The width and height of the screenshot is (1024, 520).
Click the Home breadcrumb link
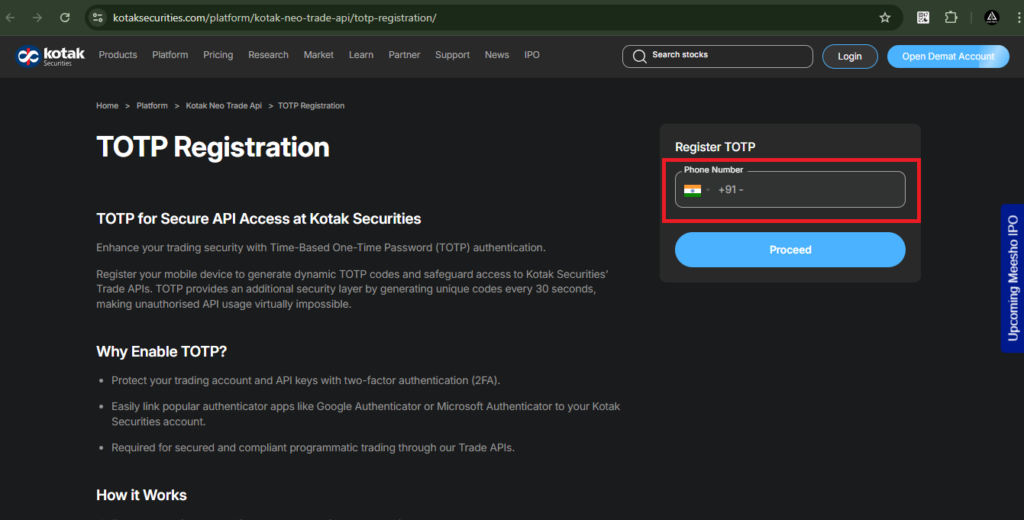107,106
